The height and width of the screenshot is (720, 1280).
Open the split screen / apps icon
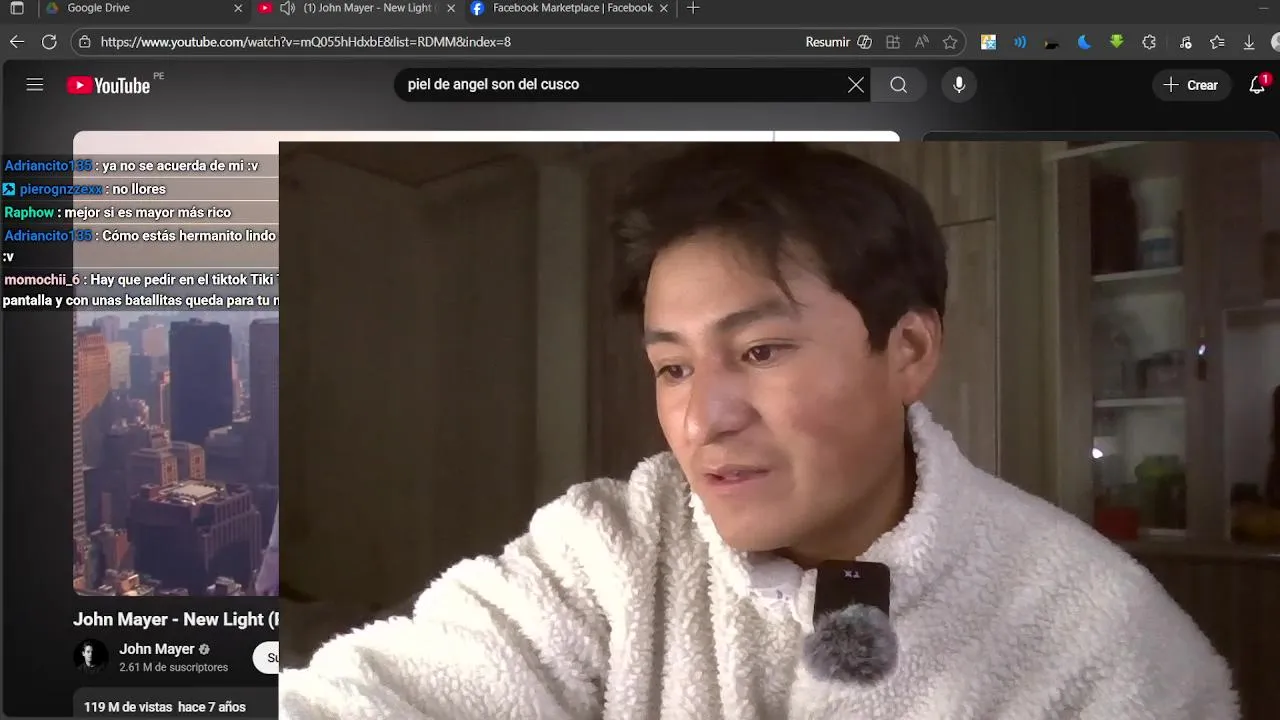click(893, 42)
